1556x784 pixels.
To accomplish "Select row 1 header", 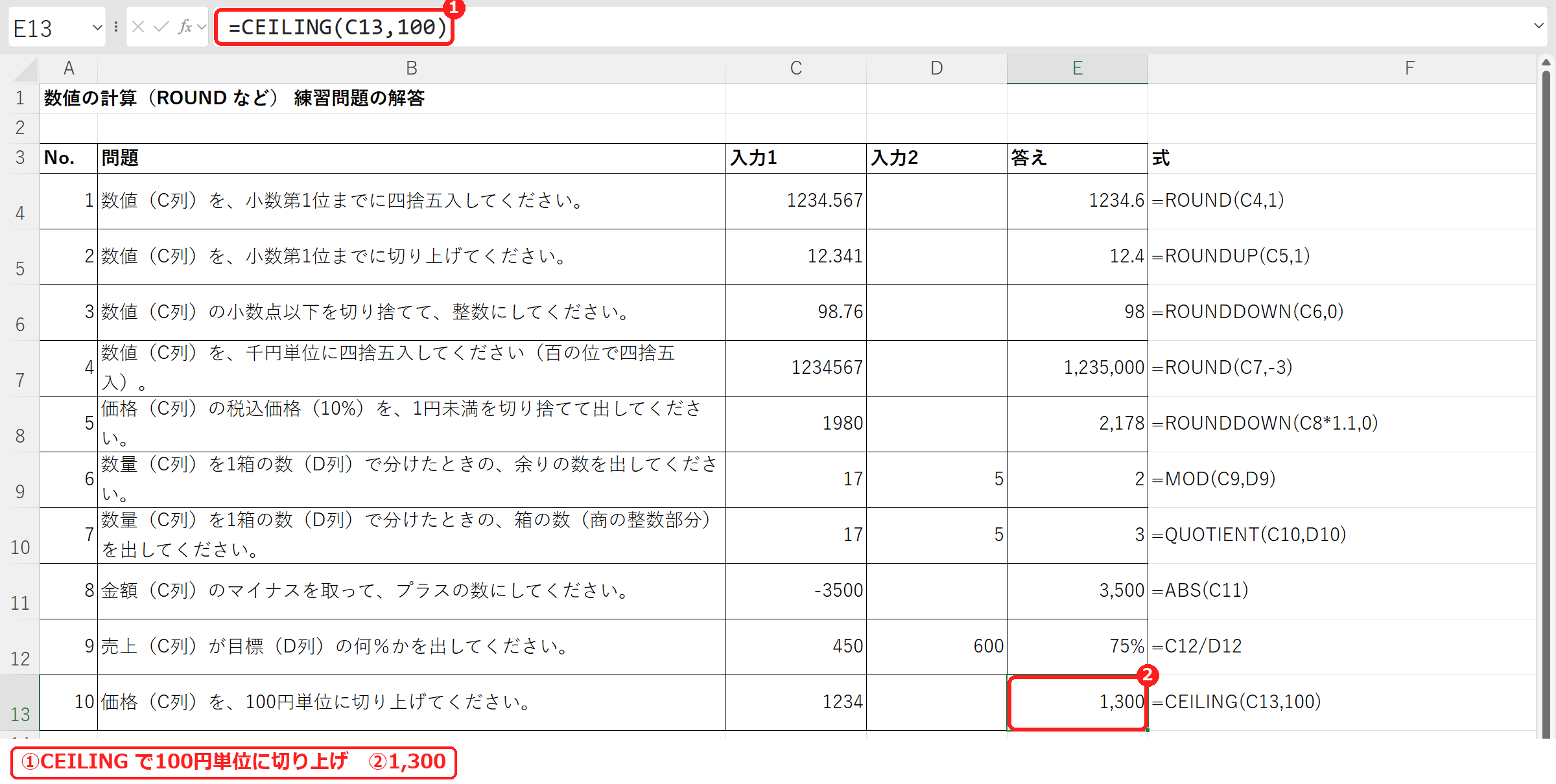I will (x=20, y=98).
